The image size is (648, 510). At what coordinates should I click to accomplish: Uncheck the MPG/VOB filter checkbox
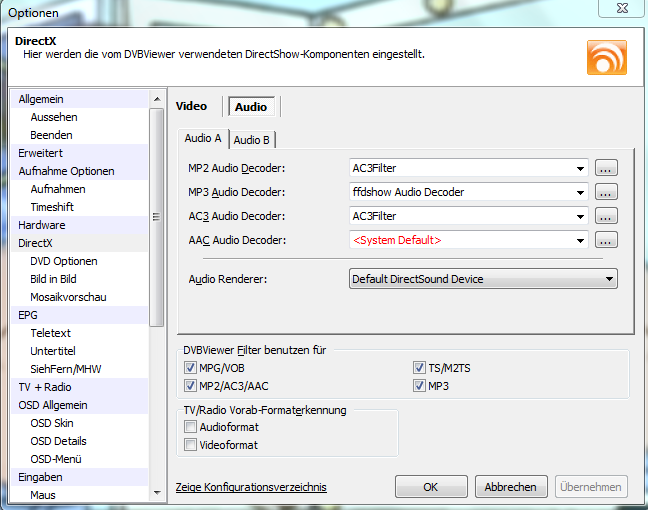coord(190,367)
